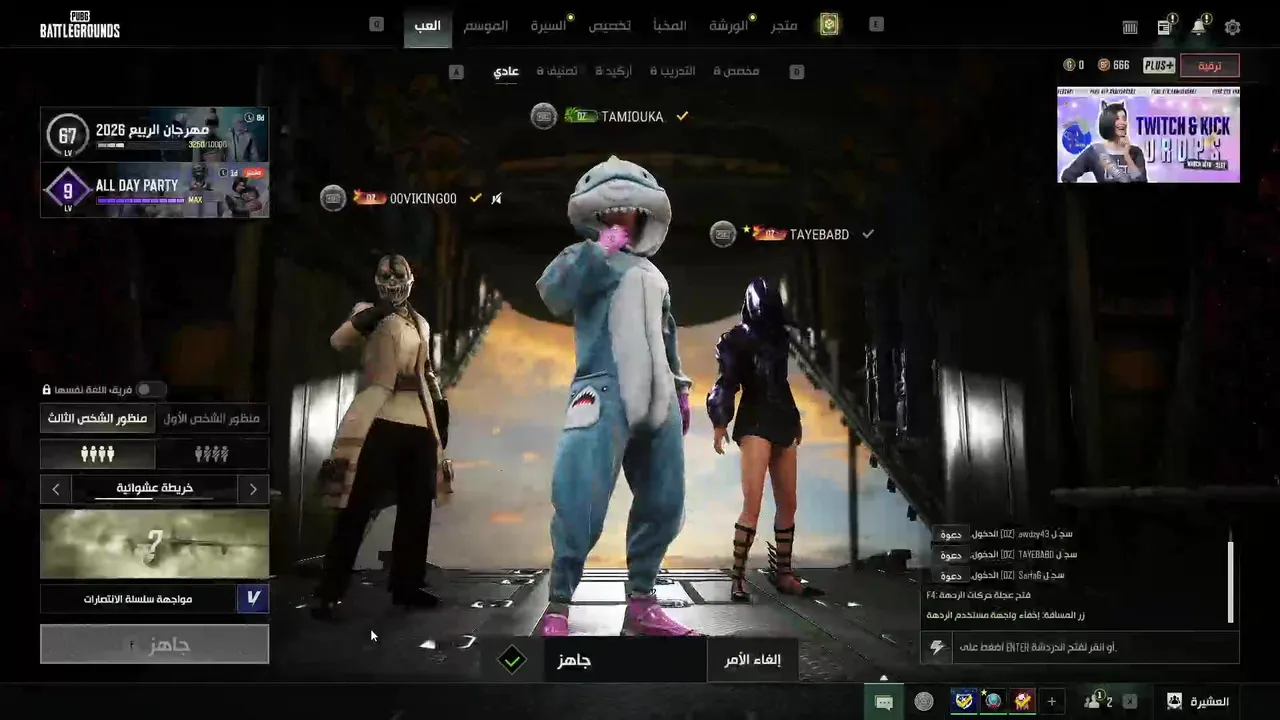This screenshot has width=1280, height=720.
Task: Select the starred globe friend avatar
Action: click(x=993, y=701)
